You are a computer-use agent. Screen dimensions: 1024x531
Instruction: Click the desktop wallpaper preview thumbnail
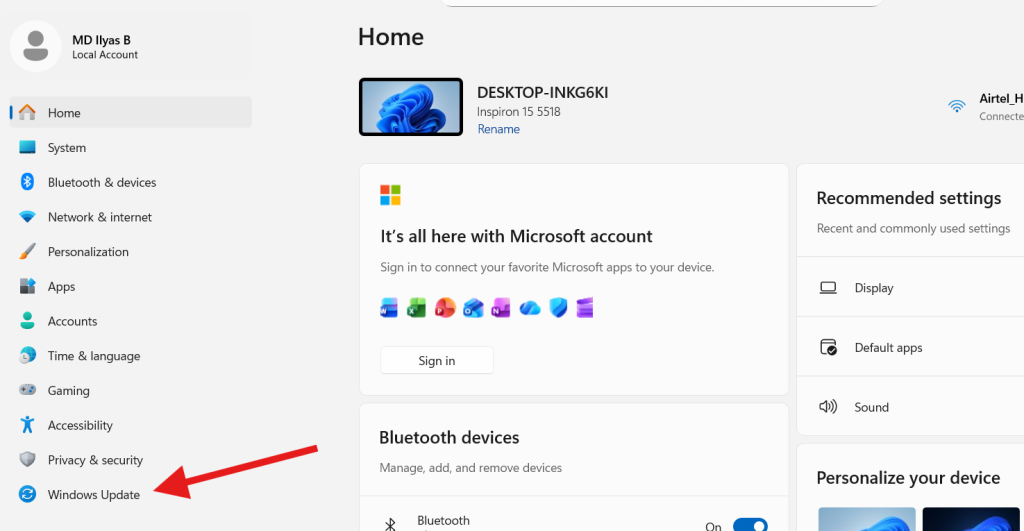click(x=411, y=107)
